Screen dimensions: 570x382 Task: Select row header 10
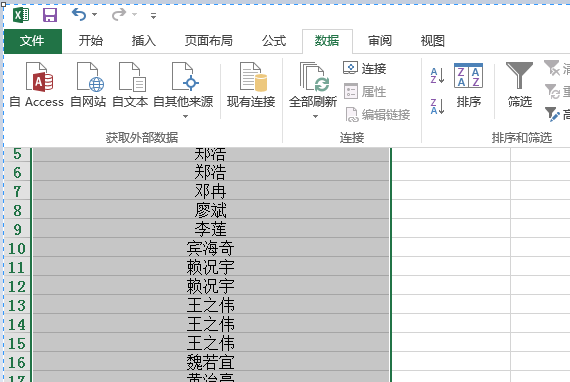17,248
